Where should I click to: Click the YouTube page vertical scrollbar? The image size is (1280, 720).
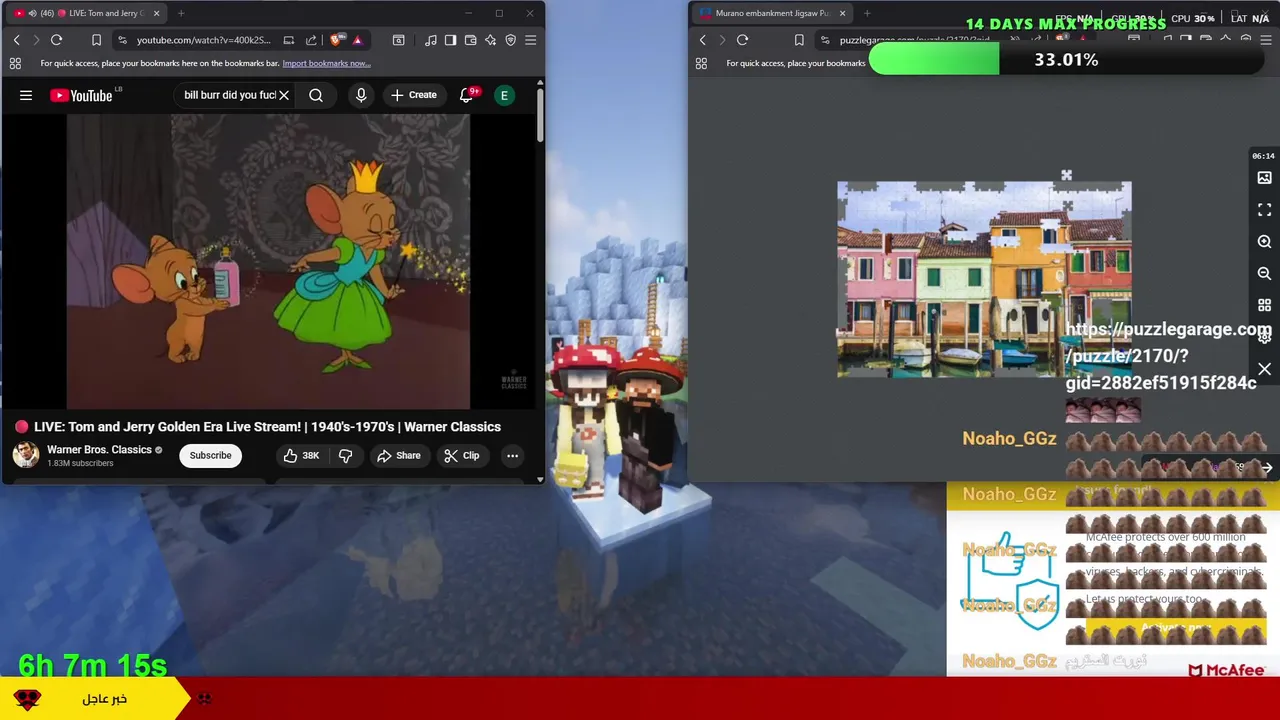pos(540,115)
